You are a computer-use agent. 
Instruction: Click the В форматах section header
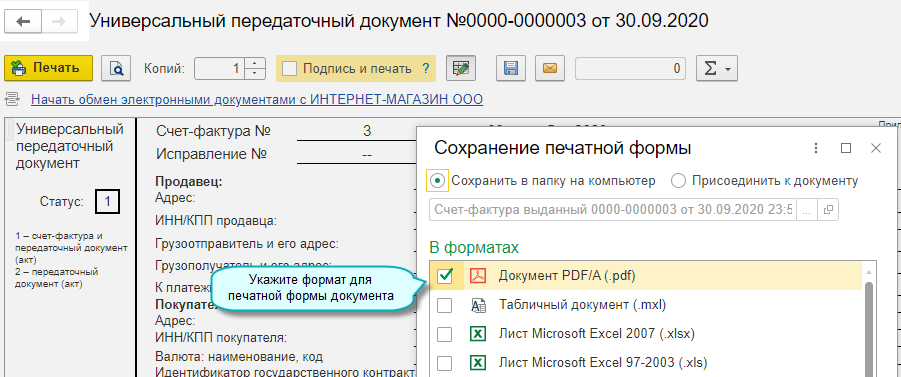coord(474,248)
